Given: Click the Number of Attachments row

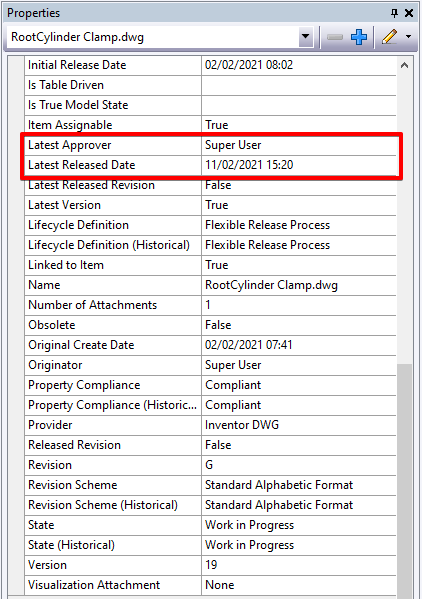Looking at the screenshot, I should pos(210,305).
